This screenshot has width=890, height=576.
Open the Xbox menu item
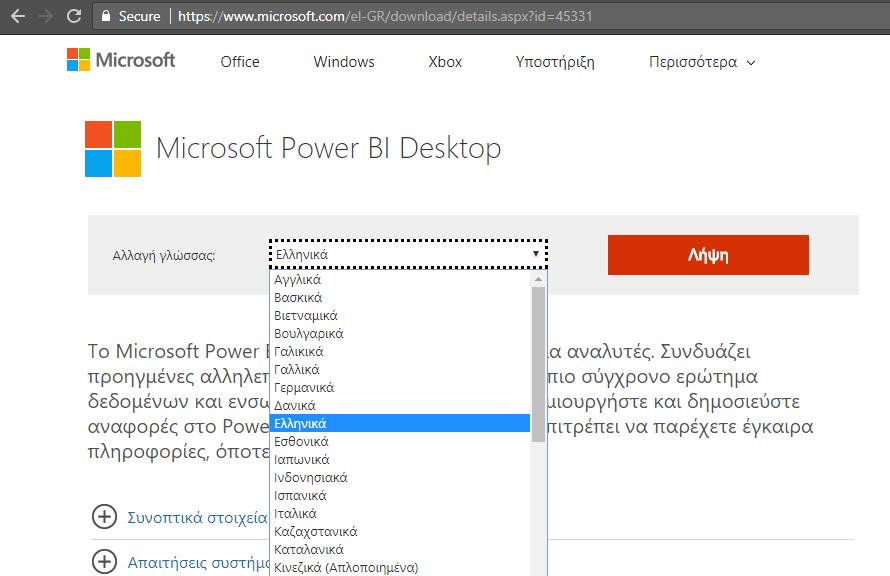(x=445, y=62)
